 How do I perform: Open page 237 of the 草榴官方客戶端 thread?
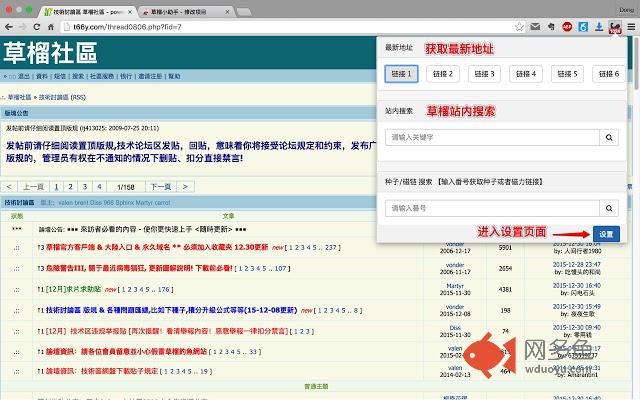pyautogui.click(x=331, y=248)
